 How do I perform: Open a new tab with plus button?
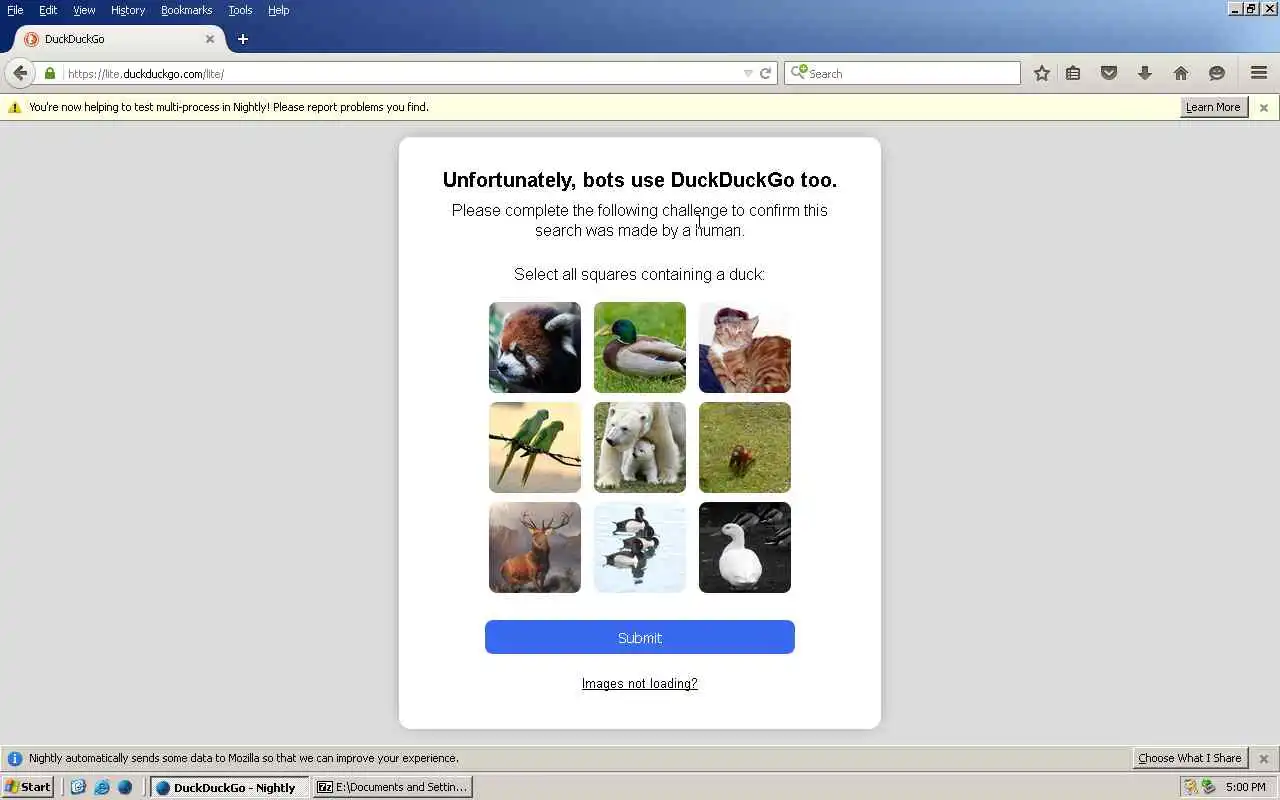tap(242, 39)
